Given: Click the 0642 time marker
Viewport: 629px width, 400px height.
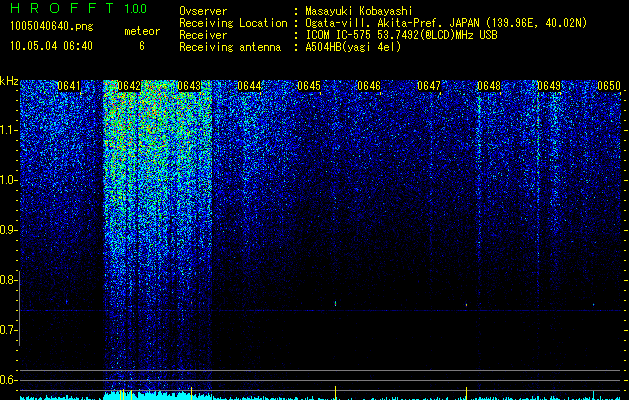Looking at the screenshot, I should click(129, 86).
